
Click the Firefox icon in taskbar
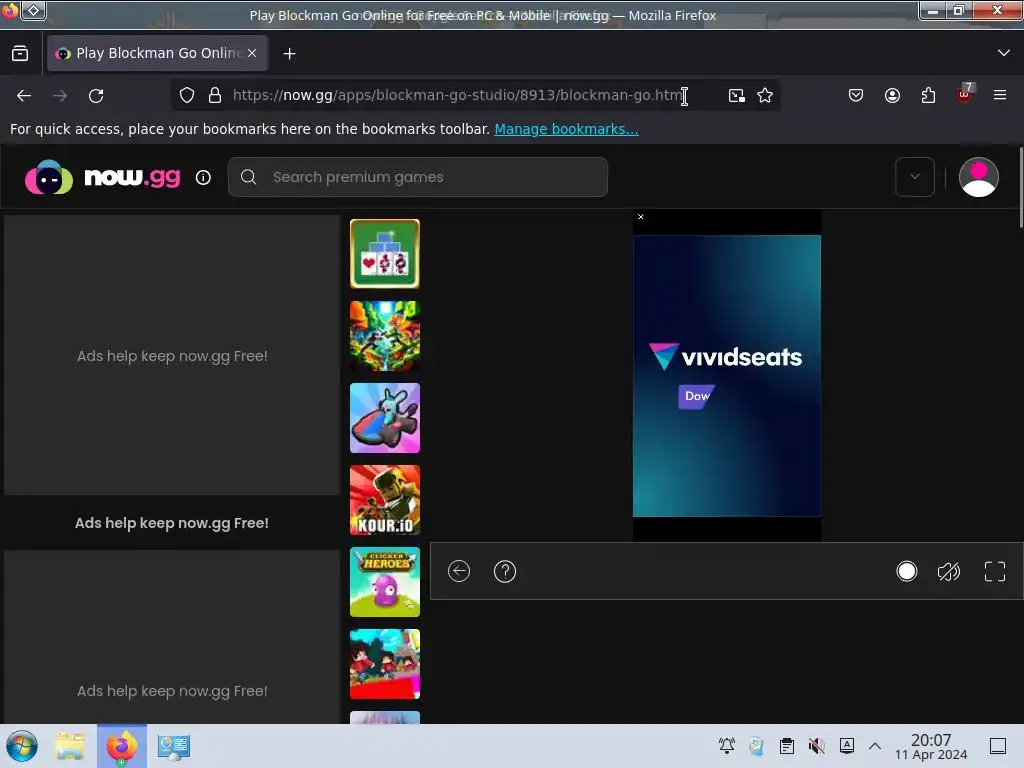(122, 746)
